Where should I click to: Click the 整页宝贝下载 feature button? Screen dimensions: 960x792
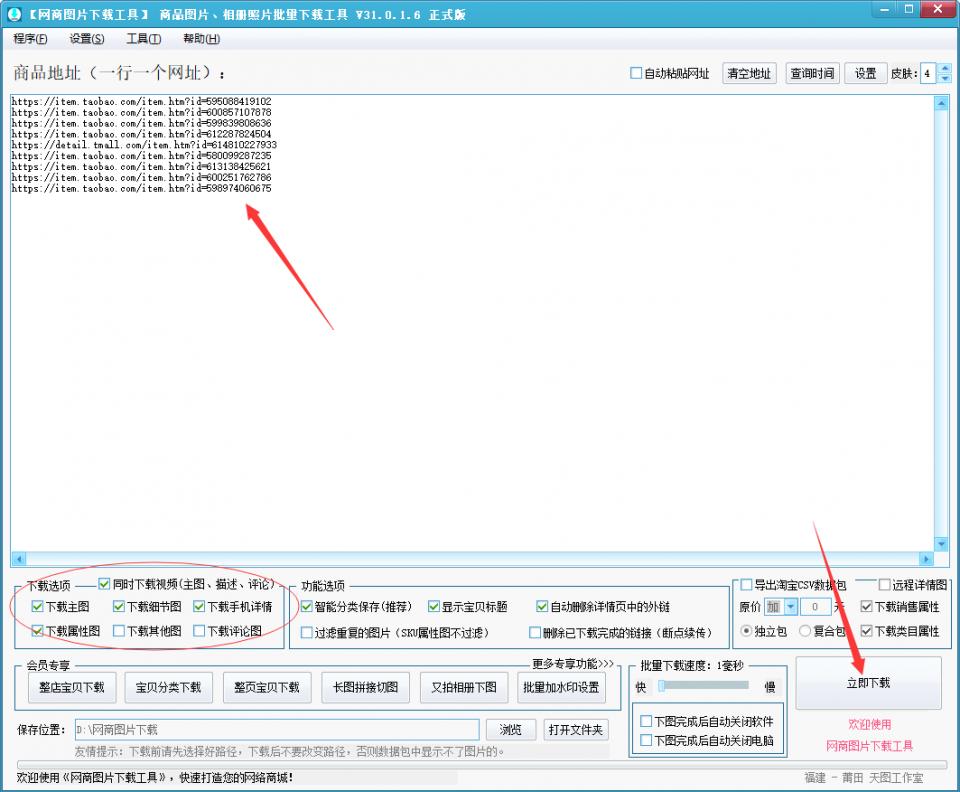click(266, 687)
